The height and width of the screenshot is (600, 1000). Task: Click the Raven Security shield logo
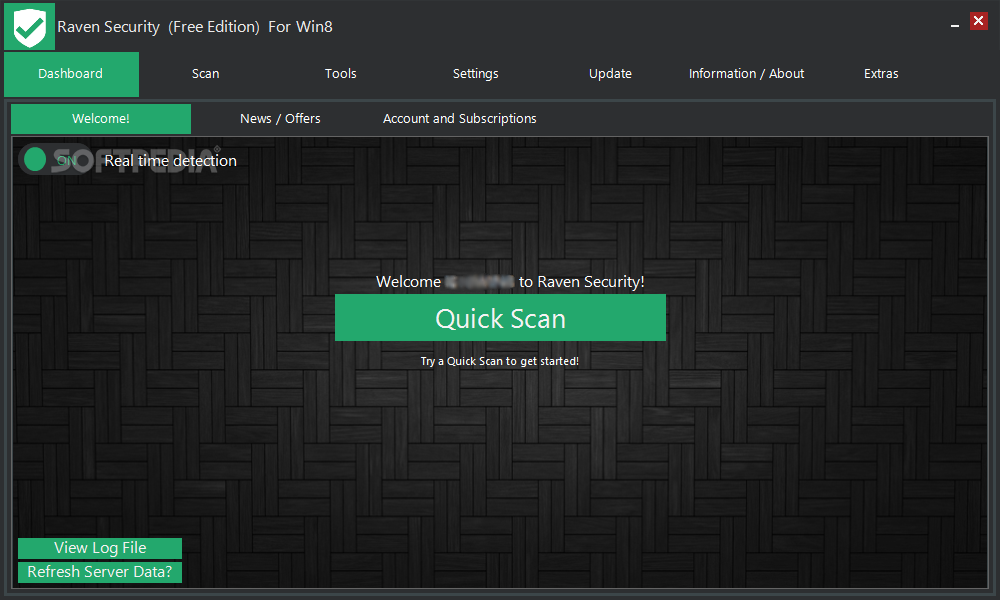(29, 26)
